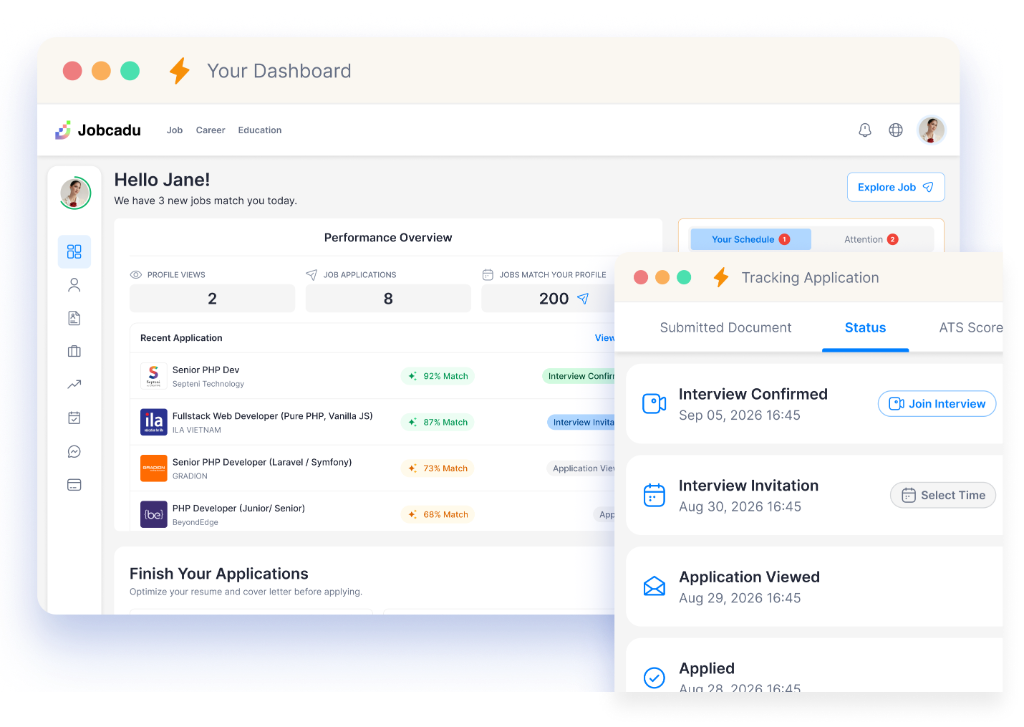Click the lightning bolt icon in Tracking Application title
This screenshot has height=727, width=1024.
pos(721,278)
